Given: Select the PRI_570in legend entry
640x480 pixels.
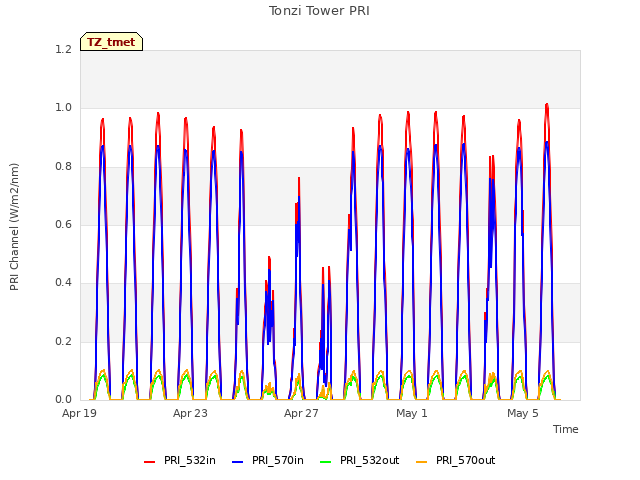Looking at the screenshot, I should tap(268, 460).
